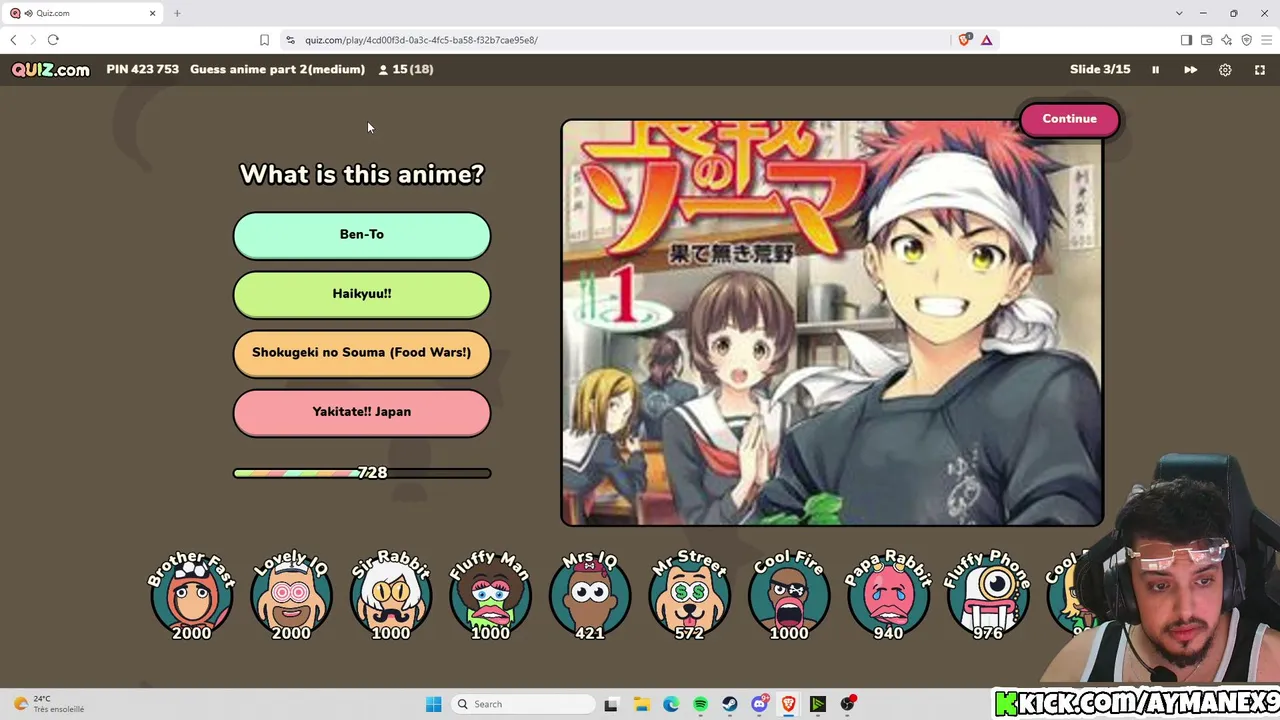Open the player count list icon

(383, 70)
